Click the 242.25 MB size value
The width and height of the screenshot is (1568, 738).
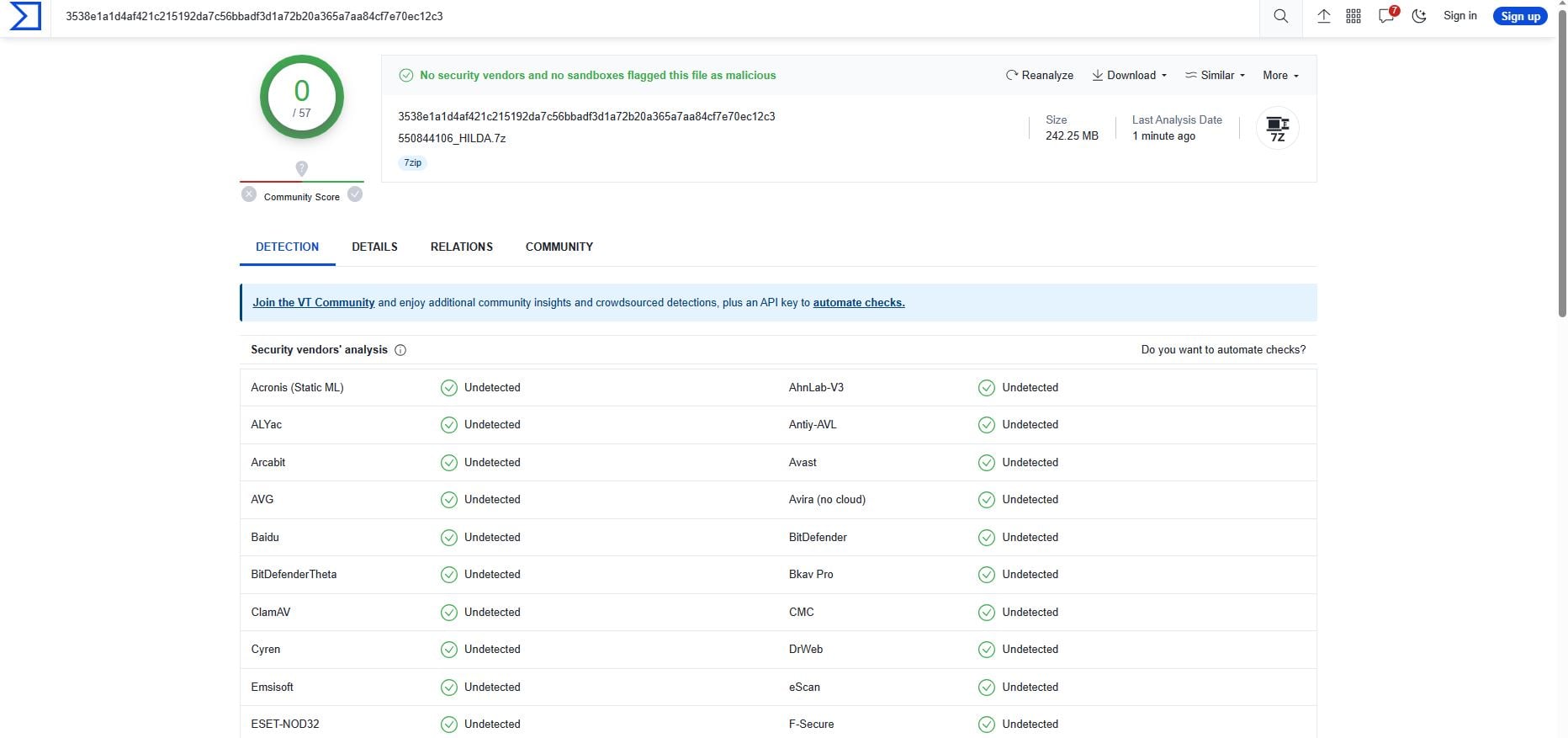(1072, 135)
